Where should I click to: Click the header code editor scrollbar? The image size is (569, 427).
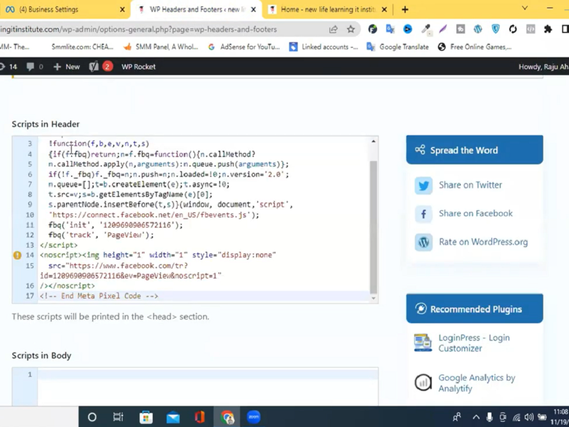pyautogui.click(x=373, y=227)
